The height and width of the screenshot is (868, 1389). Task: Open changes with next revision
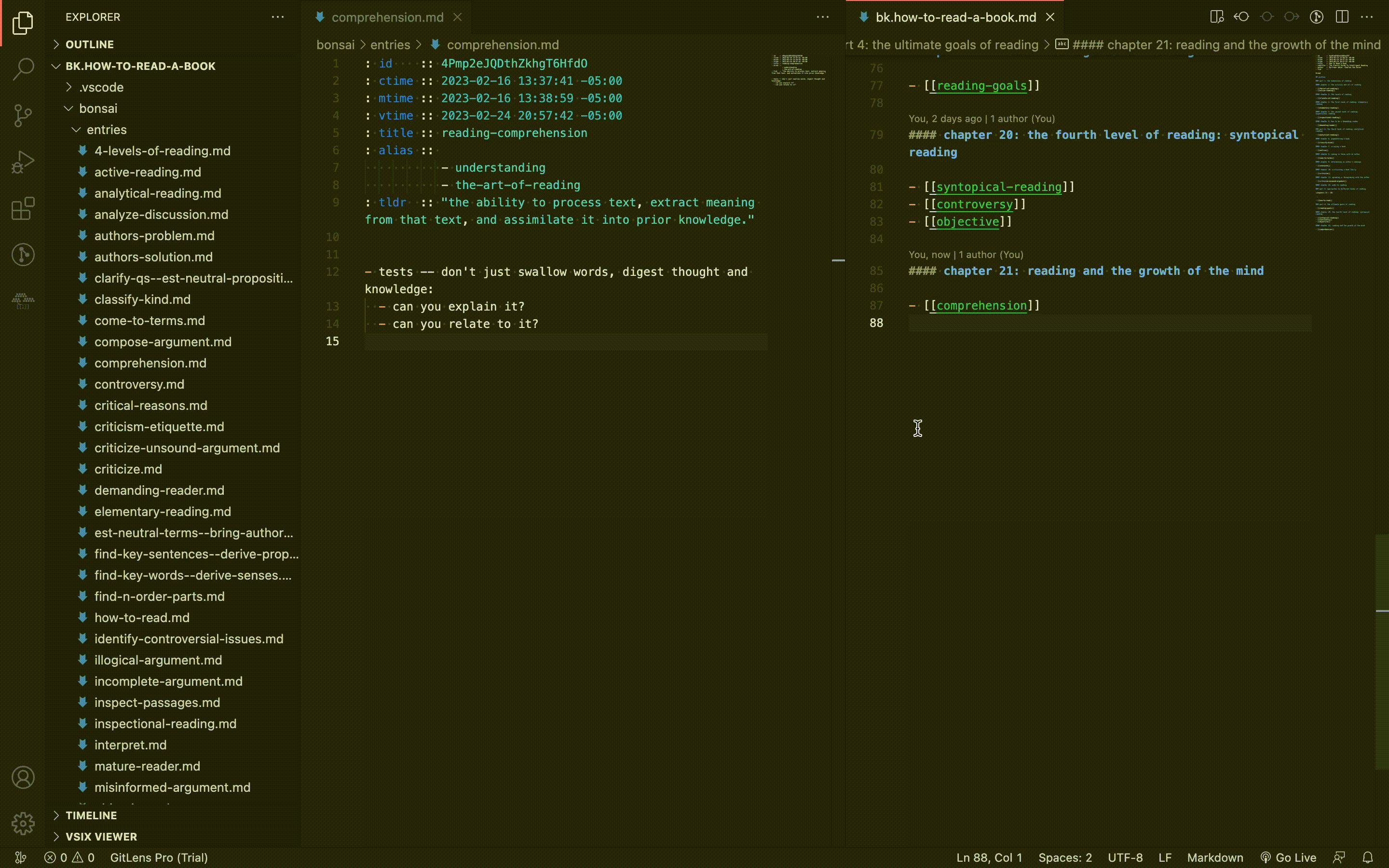(1292, 17)
